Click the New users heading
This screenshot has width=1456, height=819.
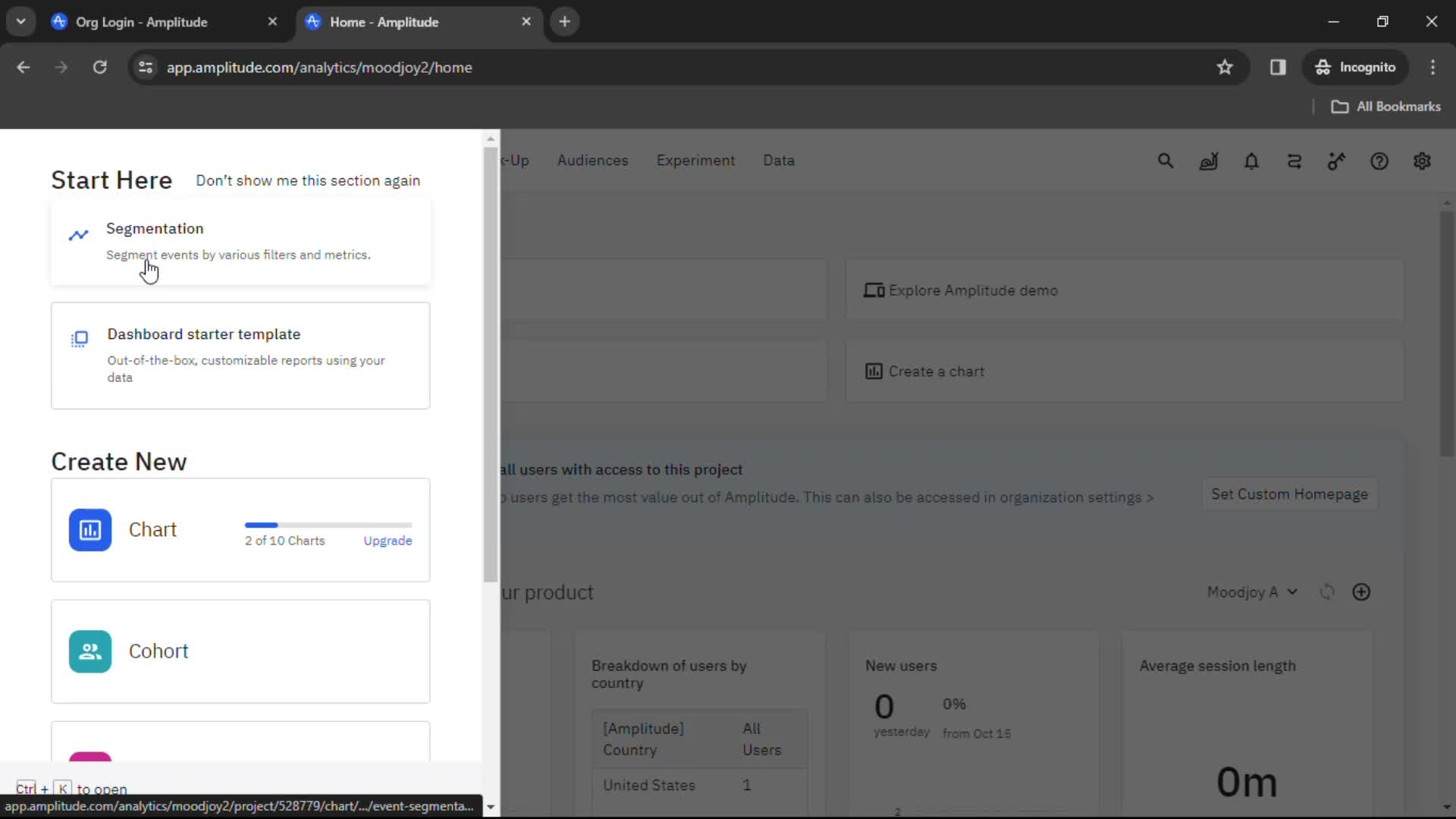click(901, 666)
